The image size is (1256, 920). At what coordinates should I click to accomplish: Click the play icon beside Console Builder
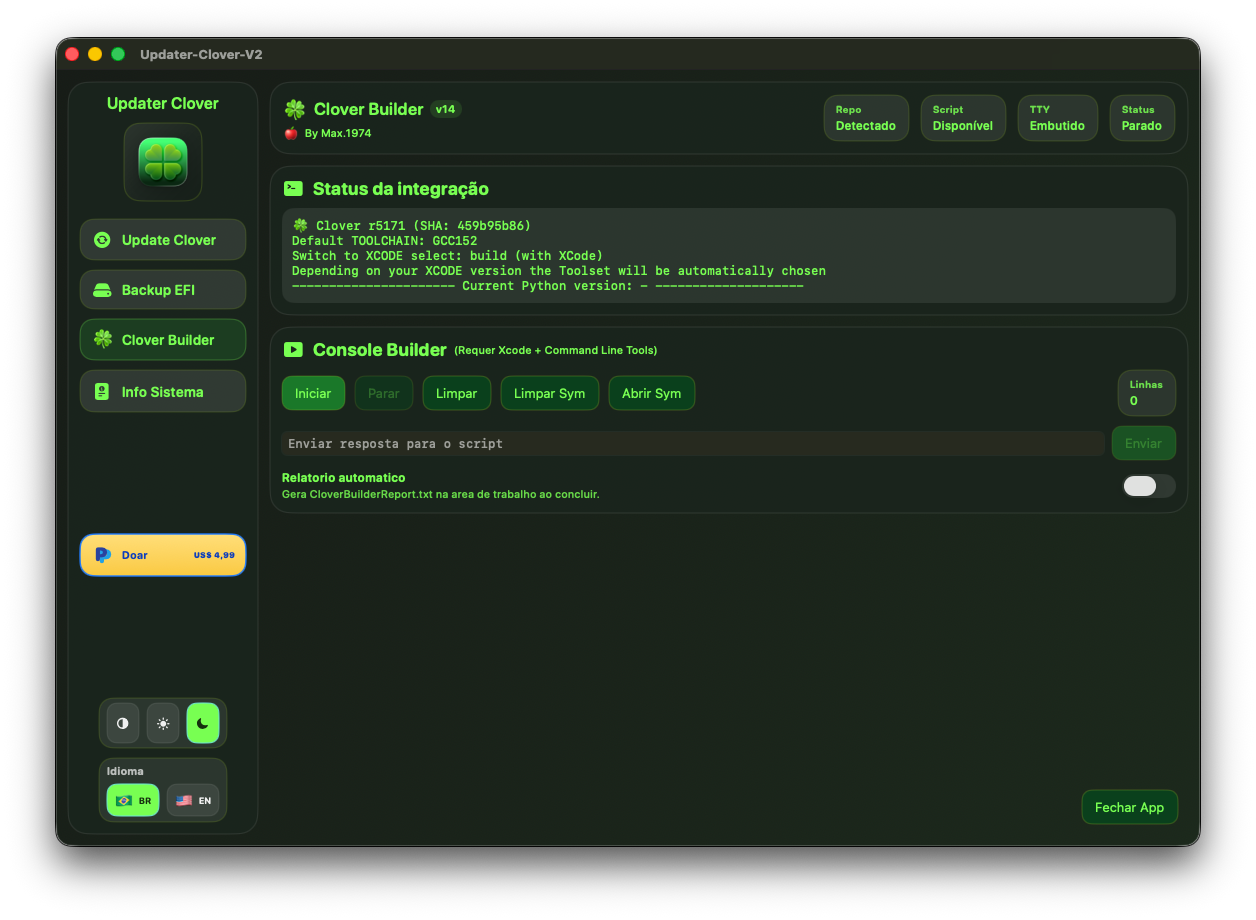coord(292,349)
